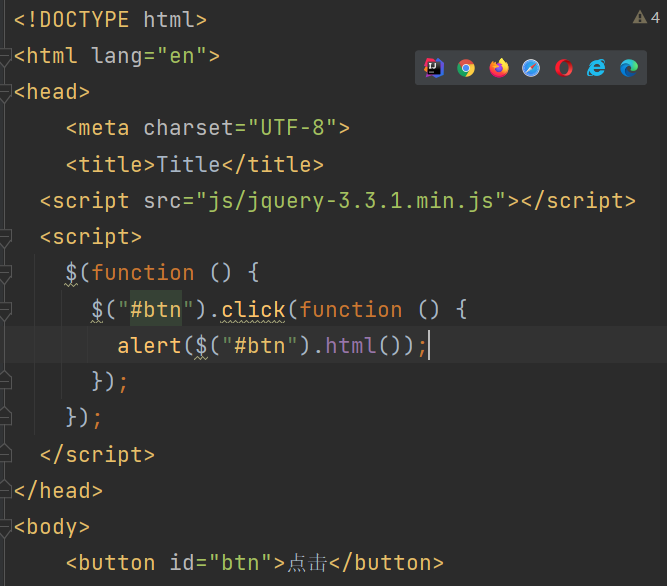The width and height of the screenshot is (667, 586).
Task: Open page in Firefox browser
Action: (x=499, y=68)
